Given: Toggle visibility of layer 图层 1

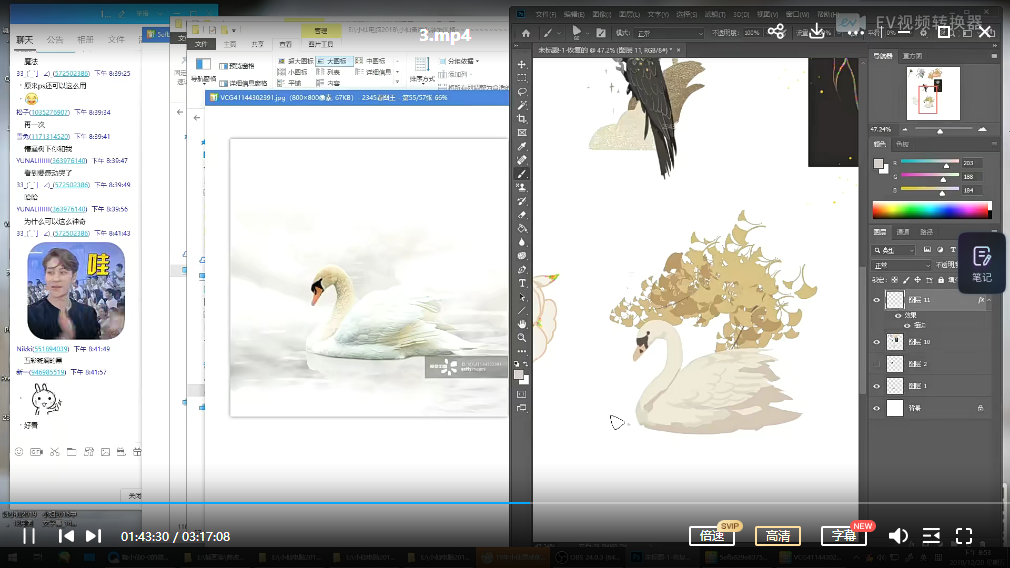Looking at the screenshot, I should coord(876,386).
